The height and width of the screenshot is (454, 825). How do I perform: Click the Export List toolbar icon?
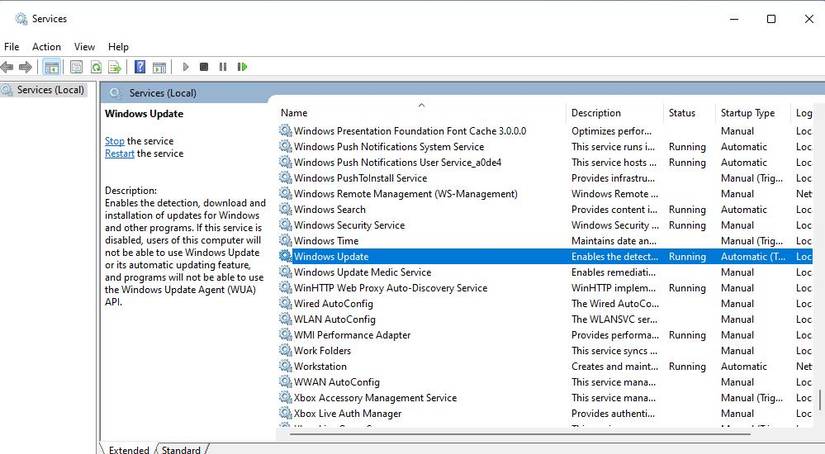(115, 67)
